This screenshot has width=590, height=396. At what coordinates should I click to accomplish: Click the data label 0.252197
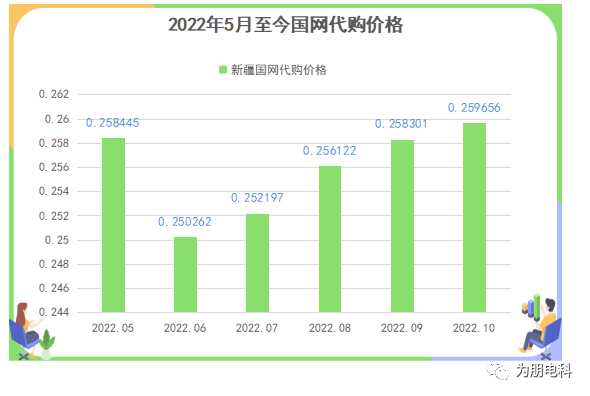[257, 198]
